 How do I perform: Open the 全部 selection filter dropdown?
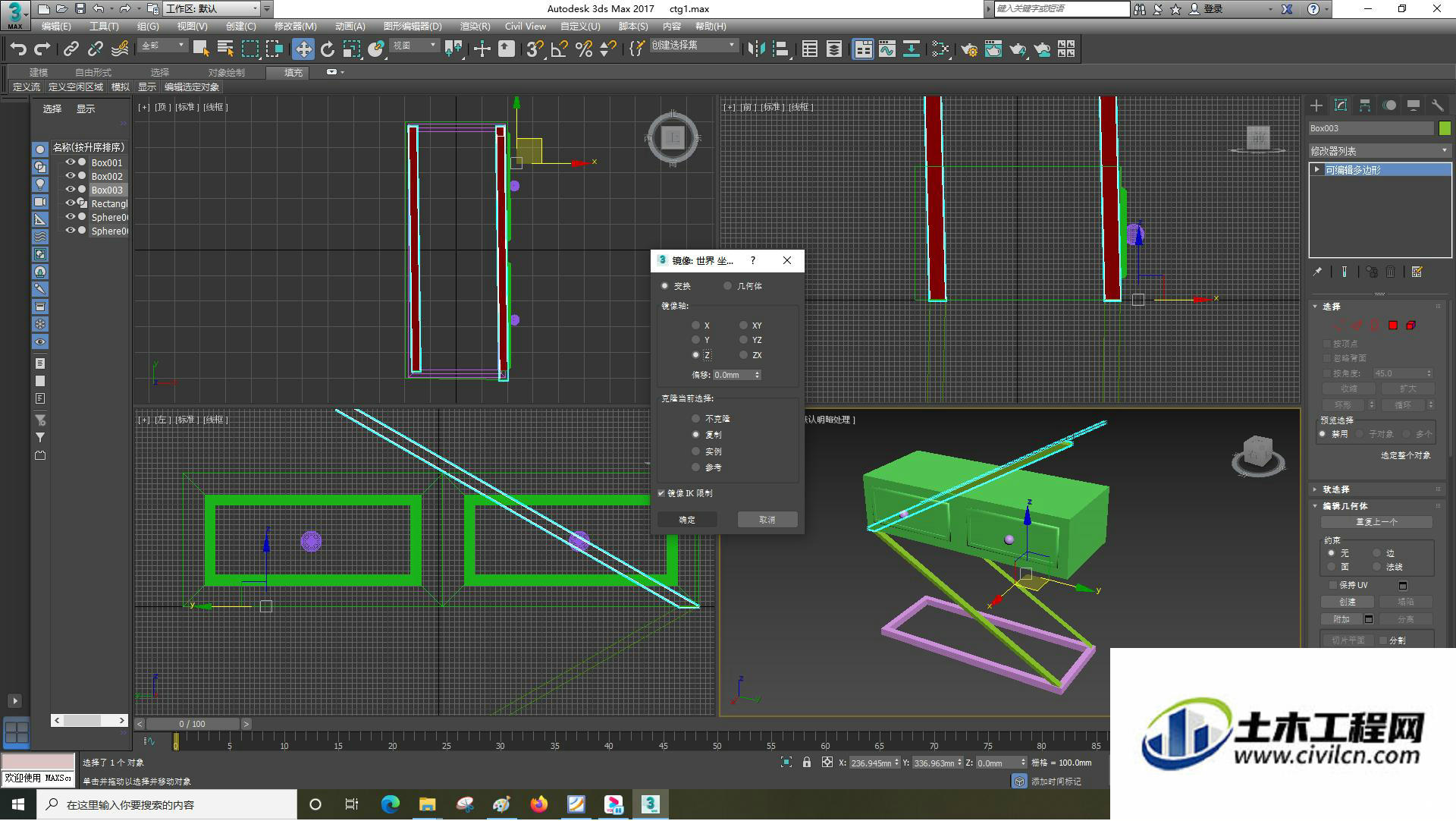point(162,46)
